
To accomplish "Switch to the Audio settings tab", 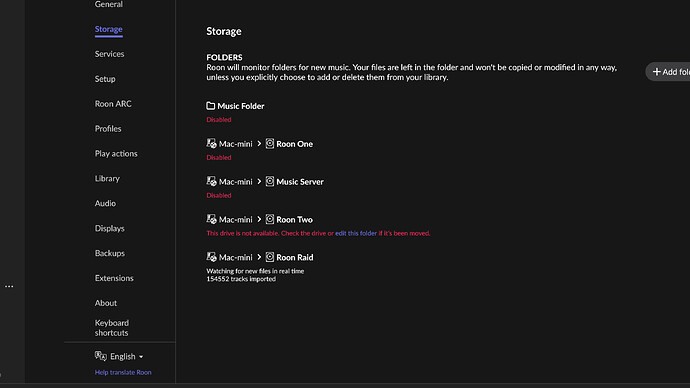I will tap(105, 203).
